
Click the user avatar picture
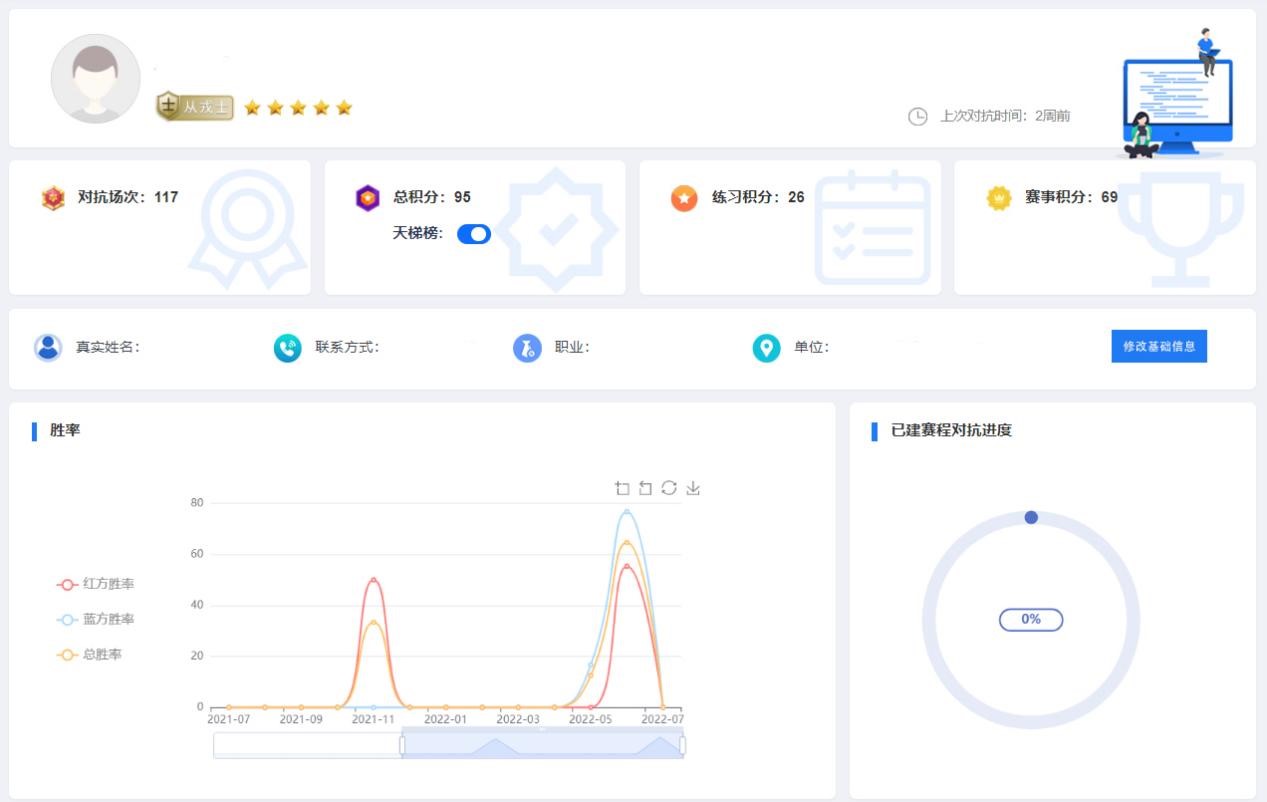tap(96, 79)
